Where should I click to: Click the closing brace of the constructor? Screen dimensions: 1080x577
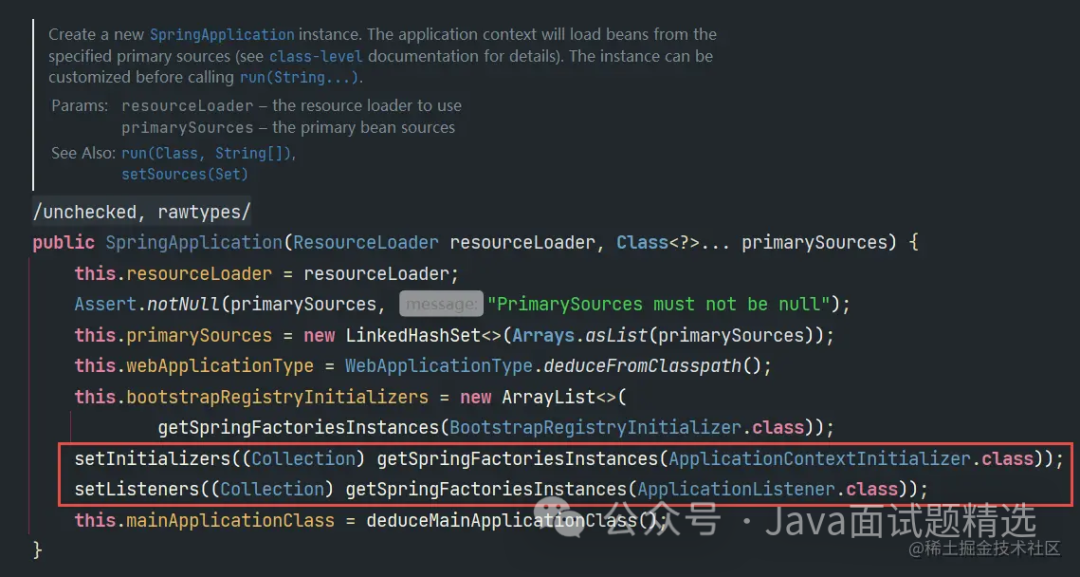tap(37, 550)
